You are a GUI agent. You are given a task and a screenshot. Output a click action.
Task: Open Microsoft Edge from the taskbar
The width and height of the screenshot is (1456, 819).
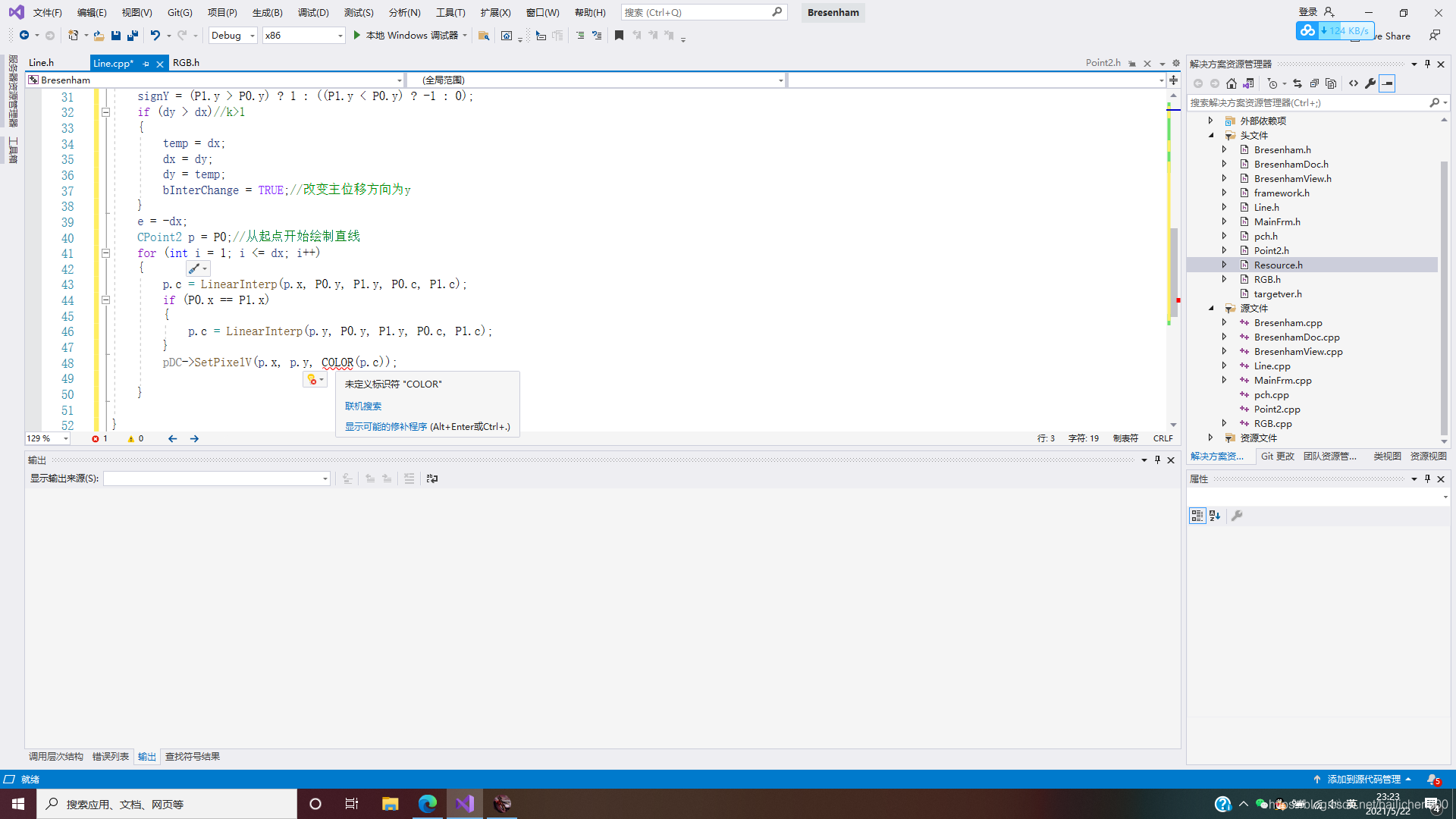pos(428,804)
